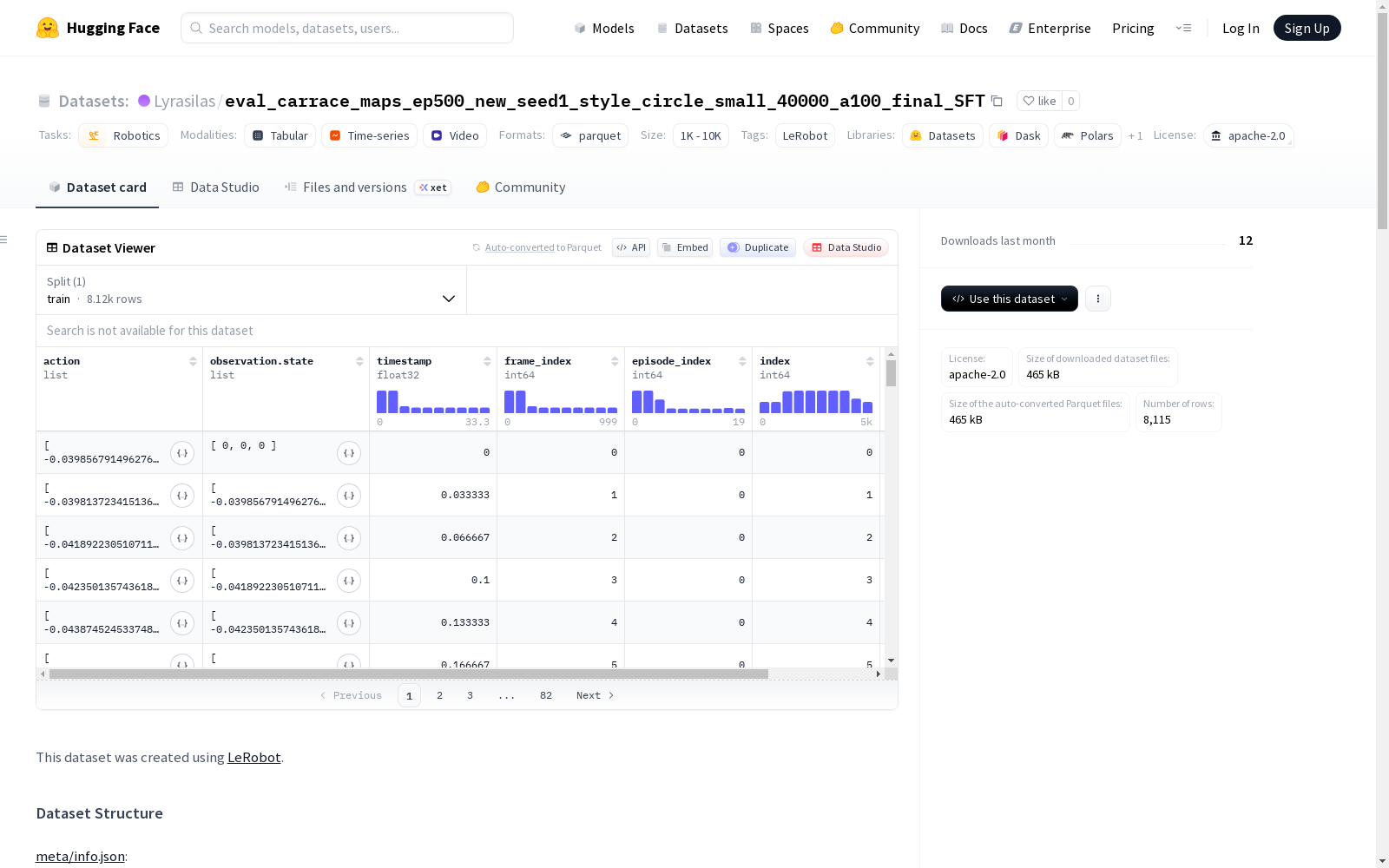Expand action cell starting -0.041892230510711
Viewport: 1389px width, 868px height.
182,538
